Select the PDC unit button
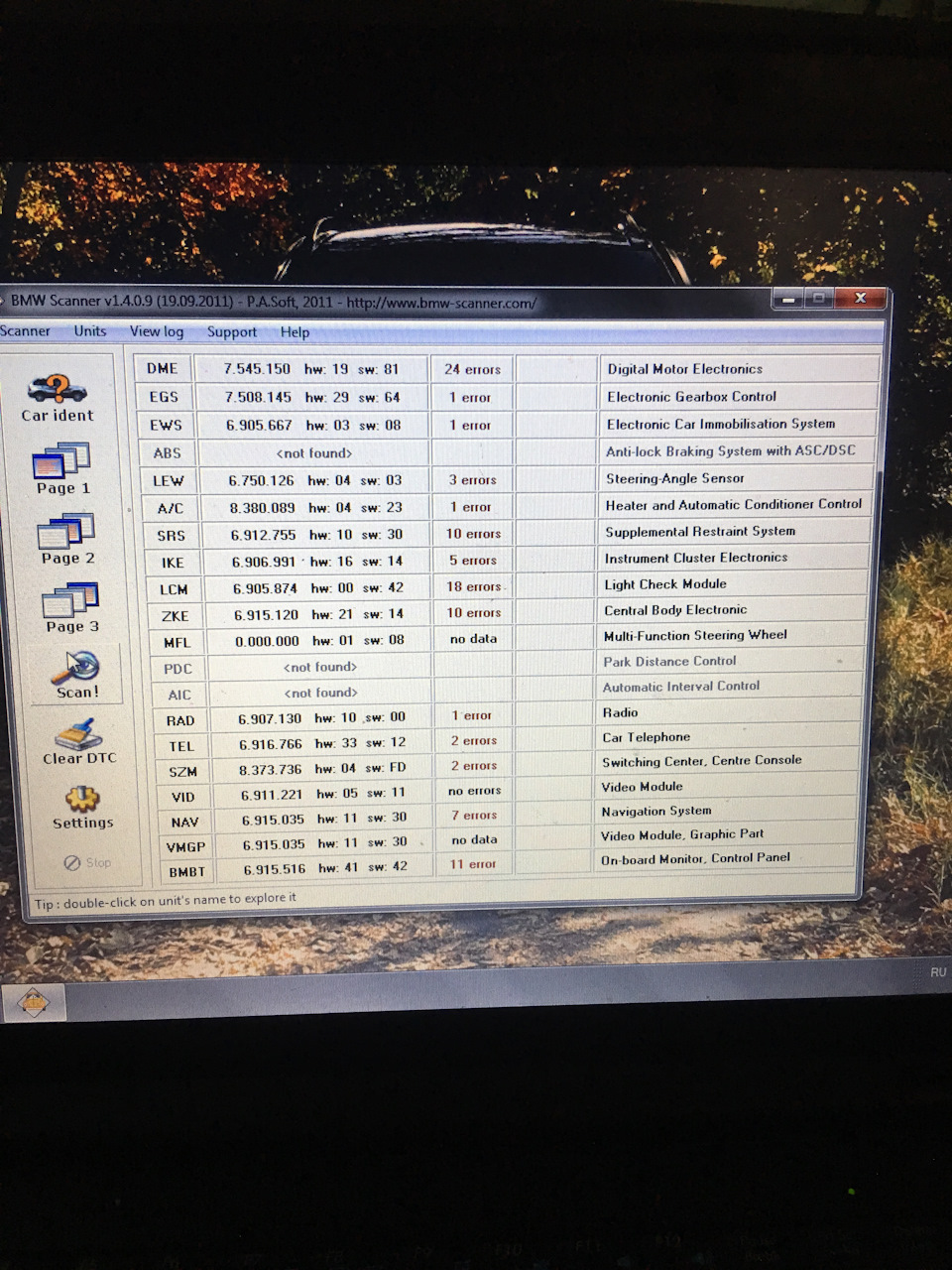Screen dimensions: 952x1270 (x=178, y=669)
